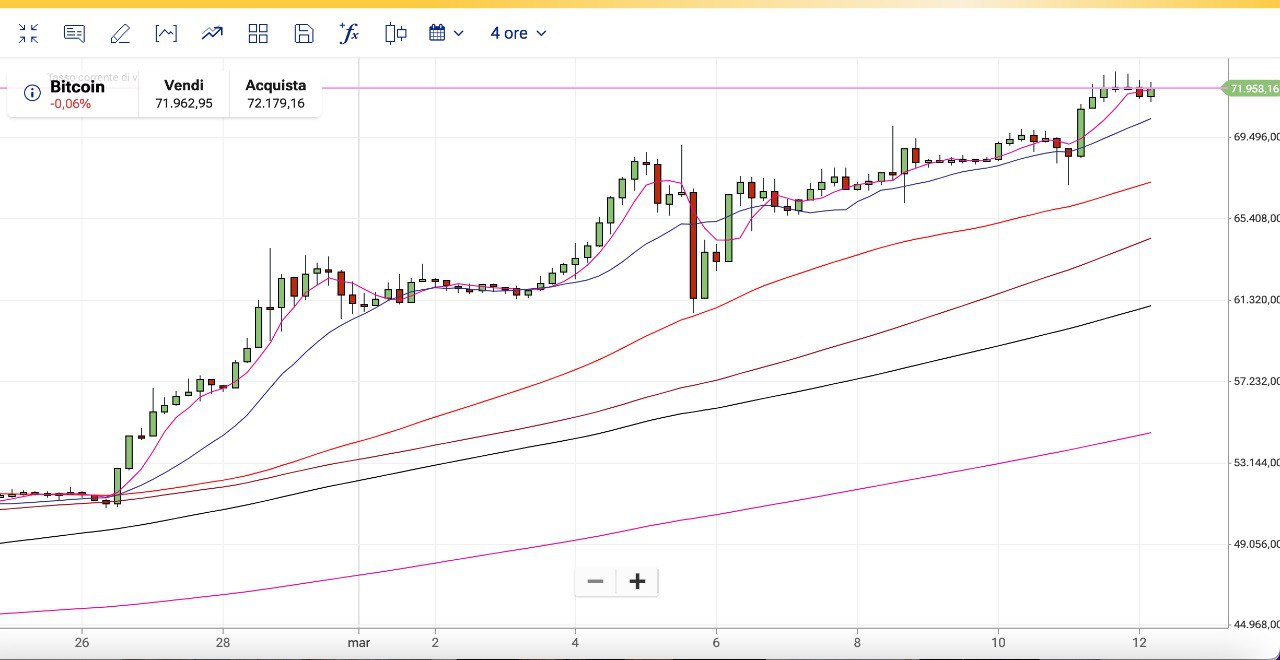The width and height of the screenshot is (1280, 660).
Task: Click the trend lines comparison icon
Action: coord(212,34)
